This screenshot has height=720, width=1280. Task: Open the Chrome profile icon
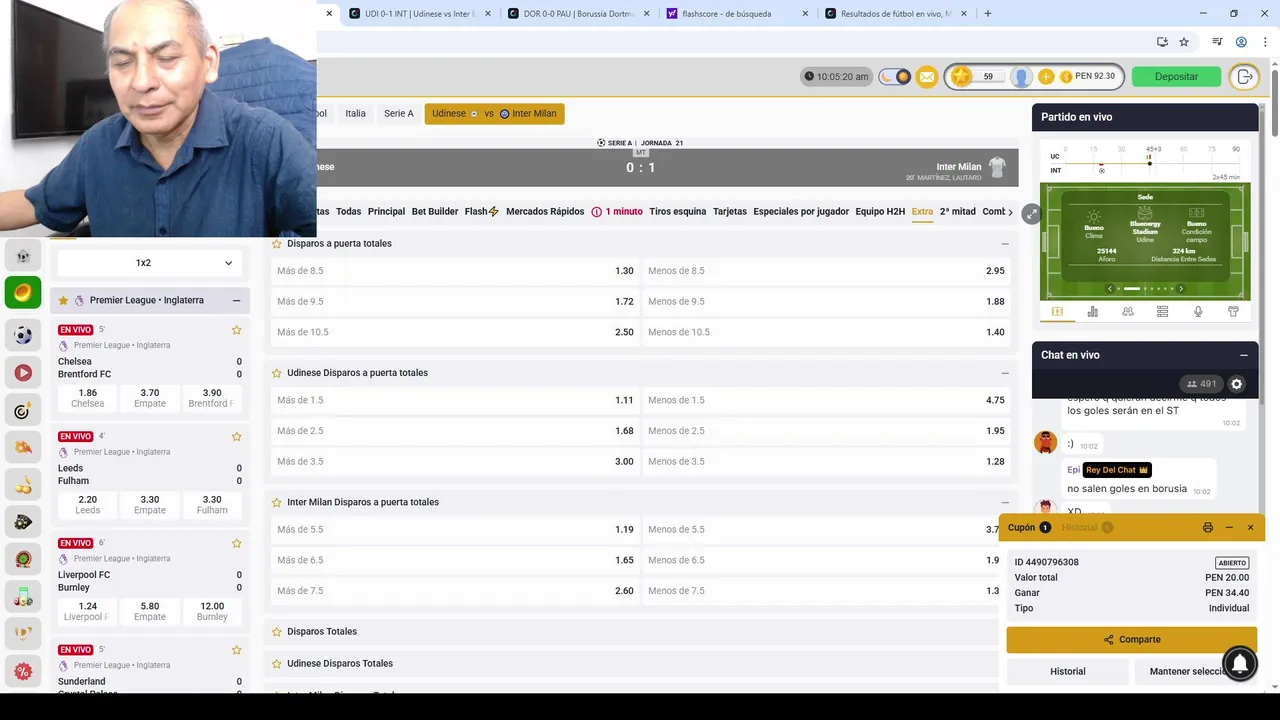[x=1241, y=42]
